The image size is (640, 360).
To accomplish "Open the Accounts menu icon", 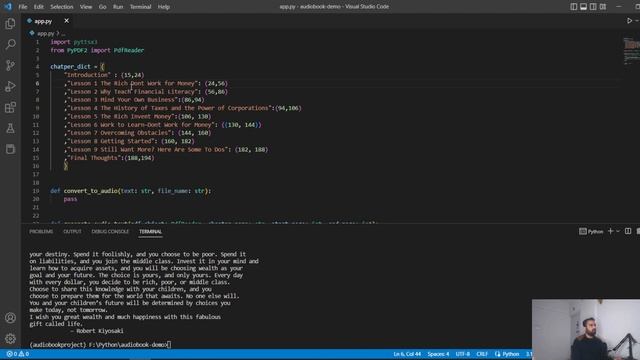I will coord(10,318).
